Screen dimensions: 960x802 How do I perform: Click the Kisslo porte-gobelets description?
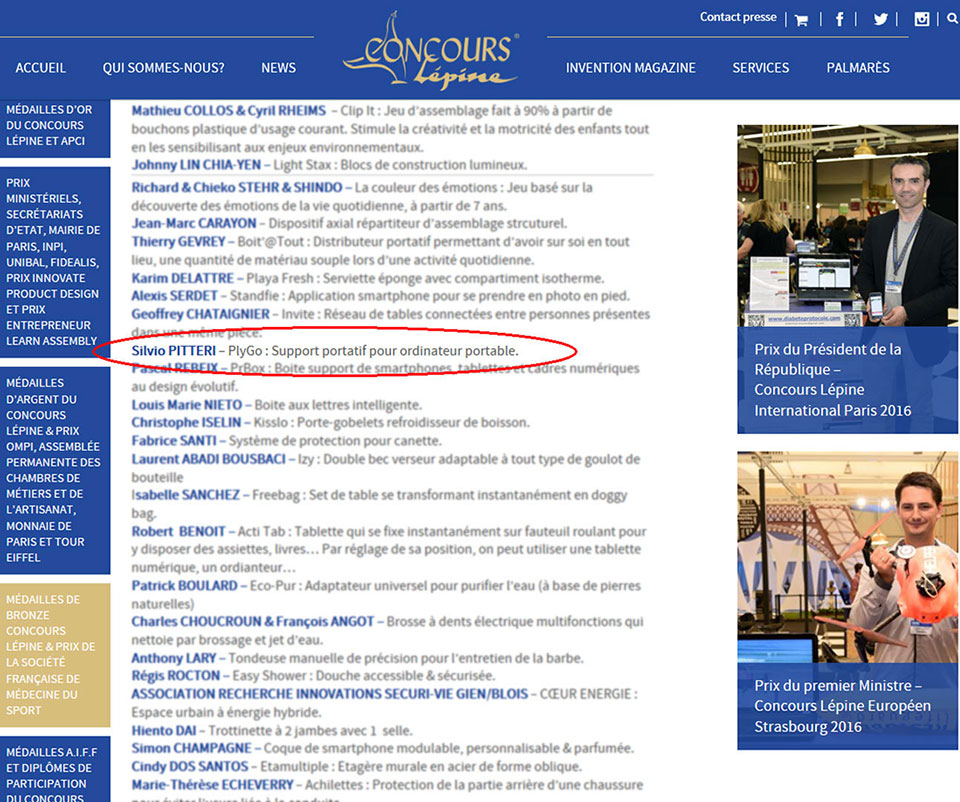point(392,423)
